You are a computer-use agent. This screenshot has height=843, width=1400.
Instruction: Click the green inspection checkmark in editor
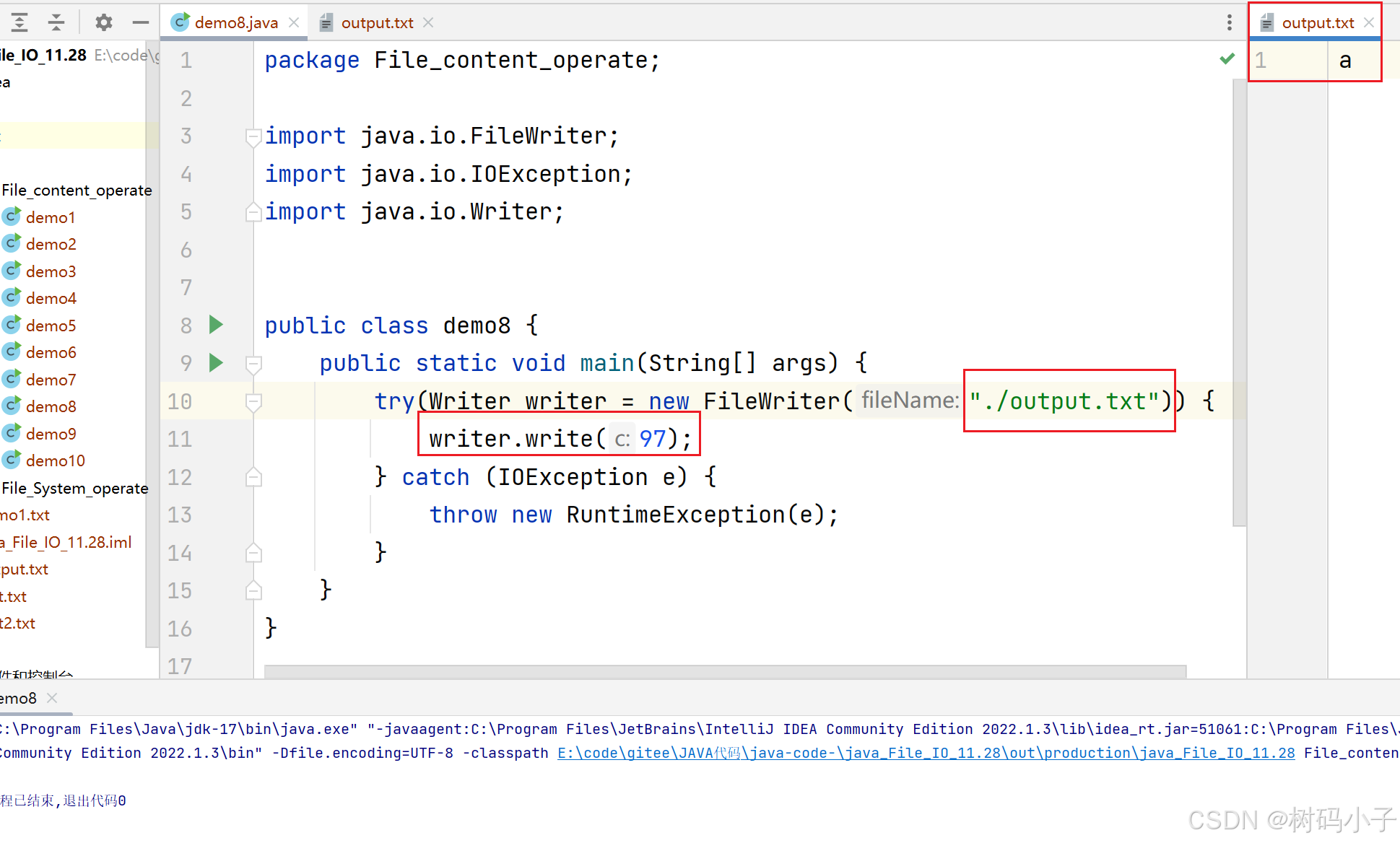[x=1227, y=59]
